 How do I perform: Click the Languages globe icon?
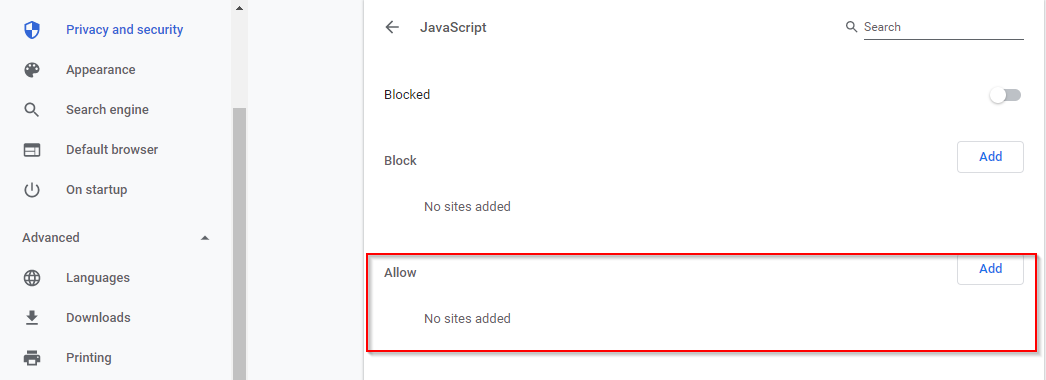pyautogui.click(x=32, y=278)
